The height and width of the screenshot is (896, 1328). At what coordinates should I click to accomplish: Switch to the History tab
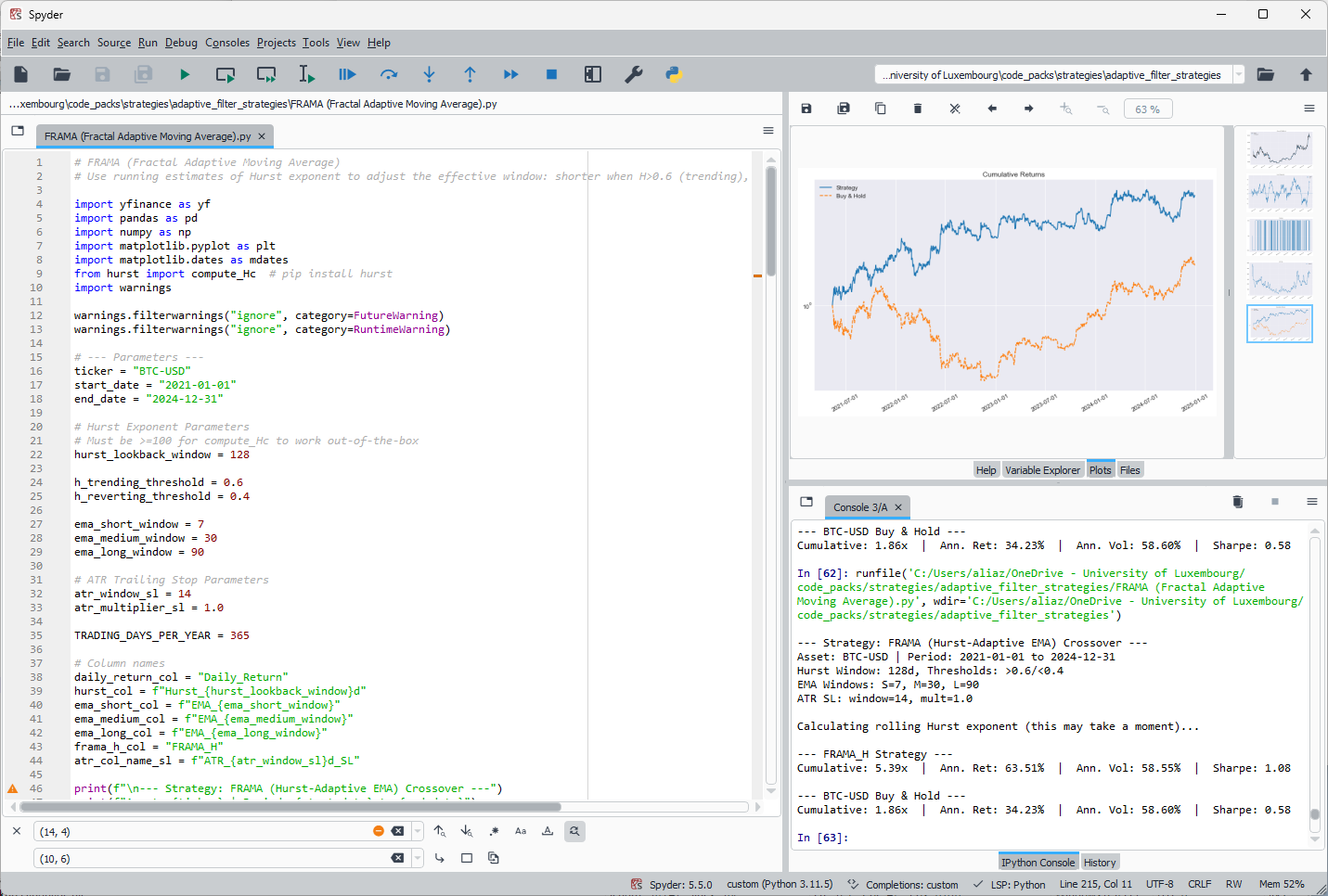click(x=1100, y=863)
